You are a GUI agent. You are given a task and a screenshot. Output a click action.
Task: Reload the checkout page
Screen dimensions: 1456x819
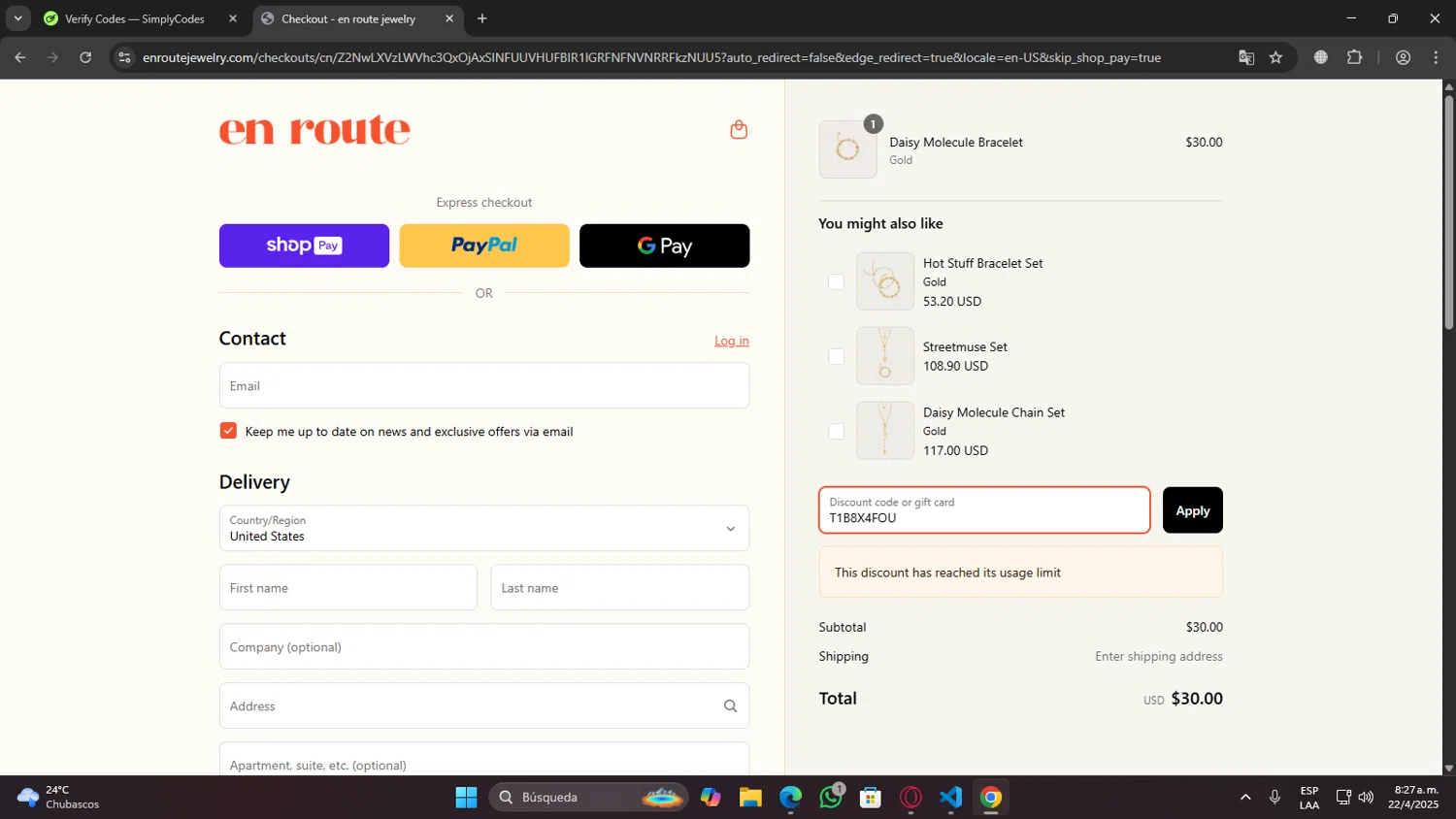click(x=85, y=57)
